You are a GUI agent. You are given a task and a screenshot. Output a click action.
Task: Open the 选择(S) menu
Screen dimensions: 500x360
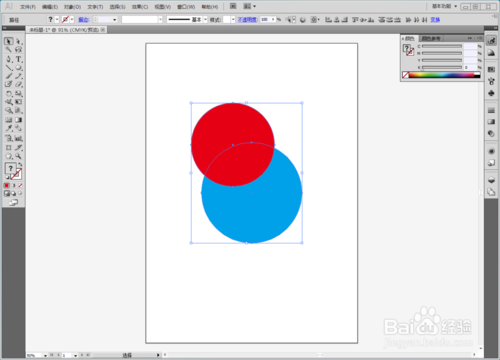tap(118, 7)
